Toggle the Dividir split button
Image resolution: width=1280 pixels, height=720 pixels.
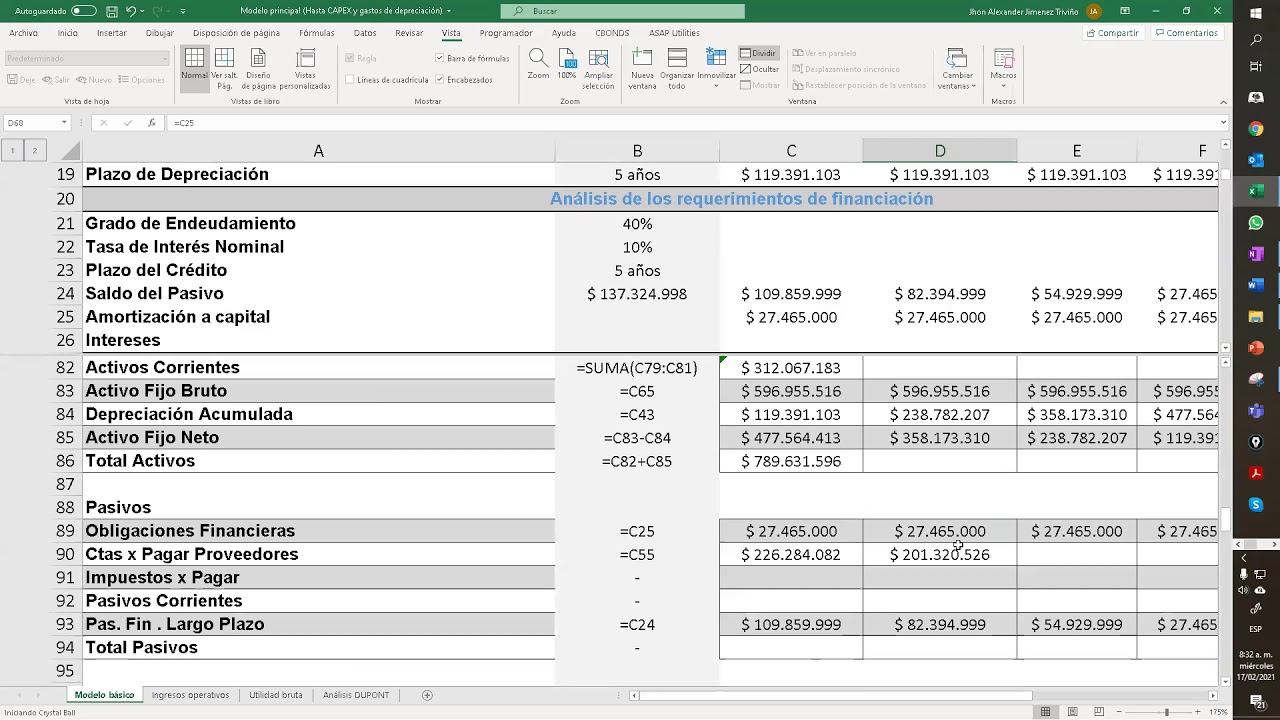(759, 53)
